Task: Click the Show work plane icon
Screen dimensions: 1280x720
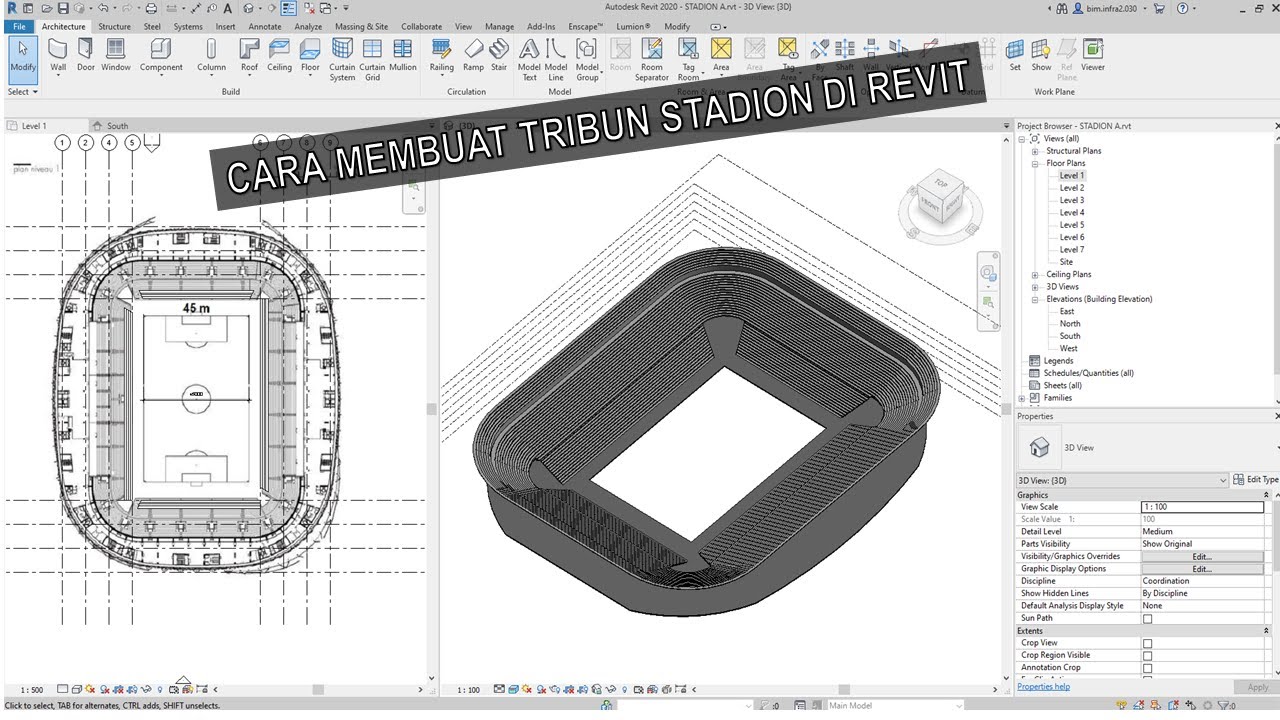Action: click(x=1041, y=56)
